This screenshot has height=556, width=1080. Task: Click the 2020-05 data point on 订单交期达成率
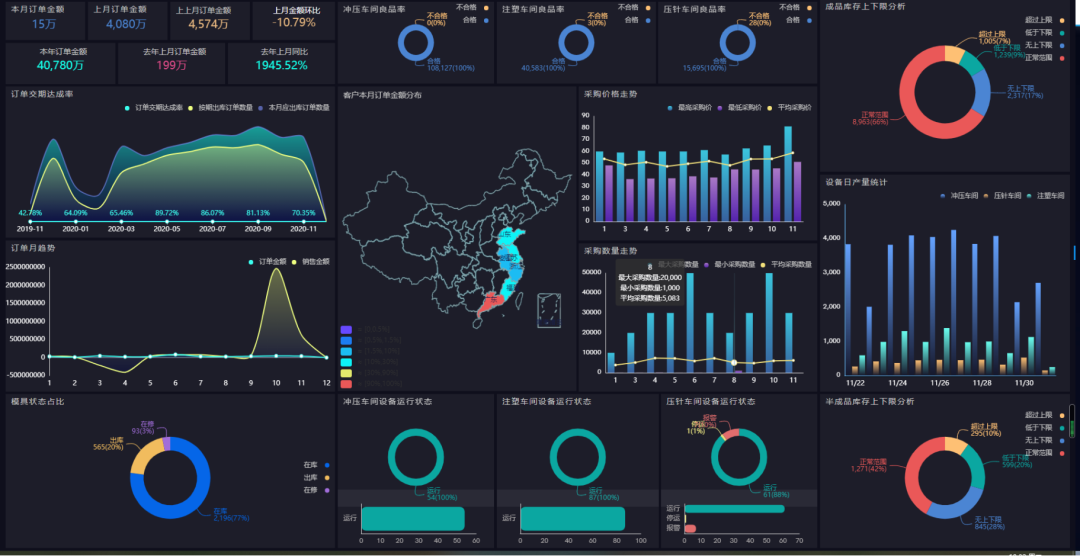[x=167, y=219]
